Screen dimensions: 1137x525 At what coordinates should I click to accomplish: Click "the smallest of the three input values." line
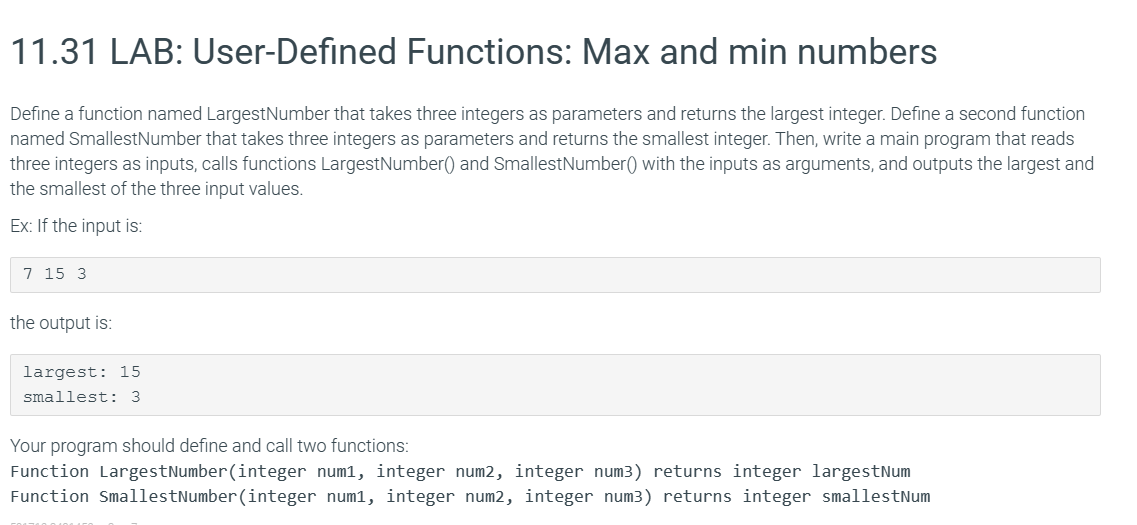[157, 189]
